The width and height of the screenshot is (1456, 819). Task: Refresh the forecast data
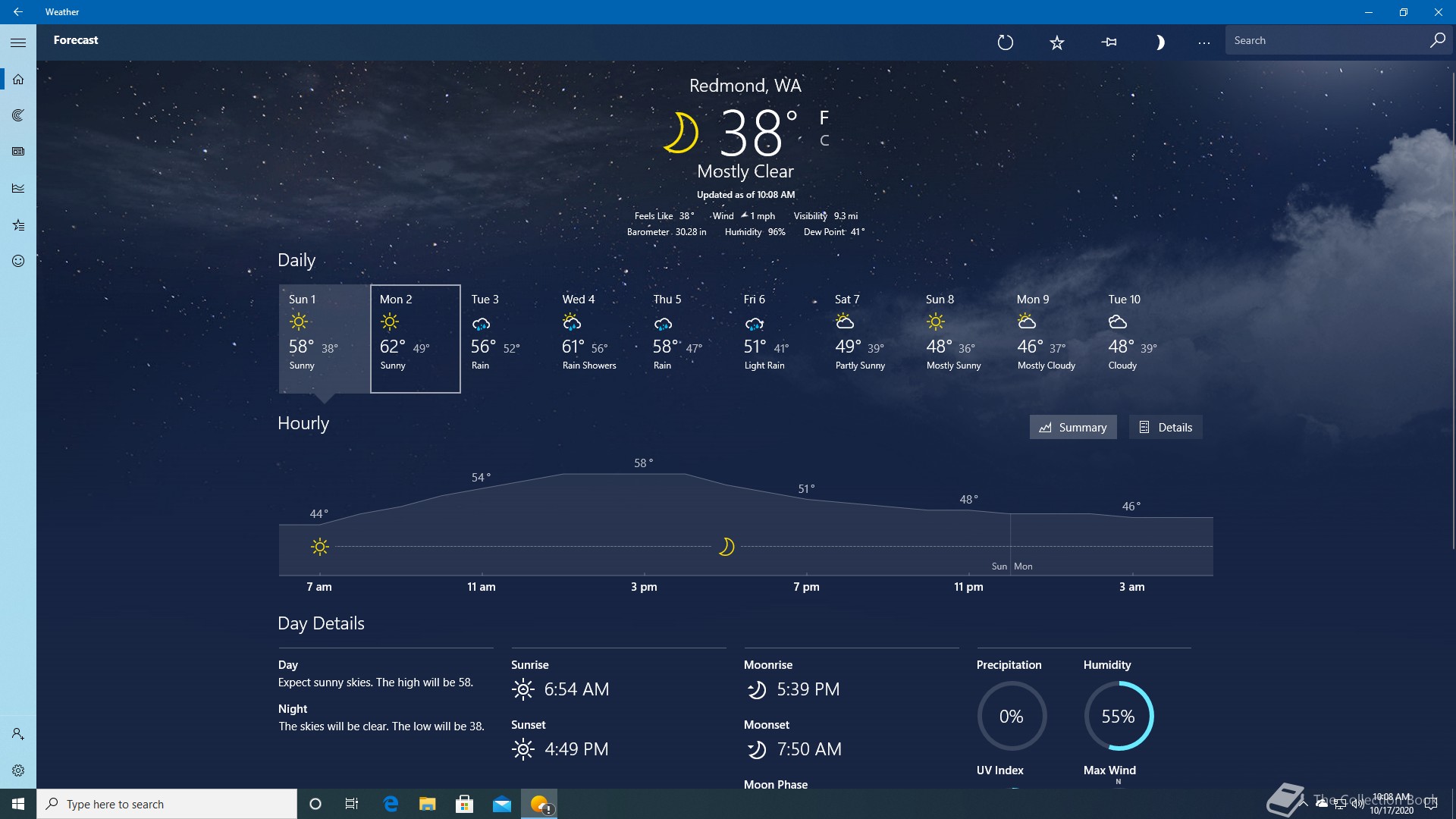1006,42
